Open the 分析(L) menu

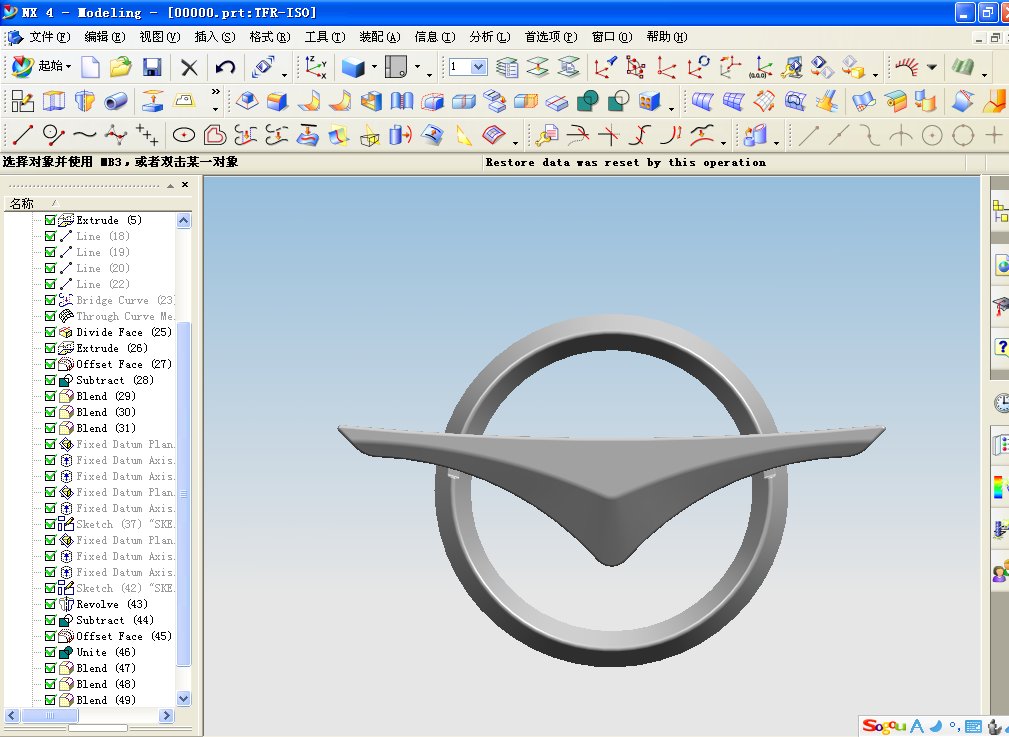click(490, 37)
